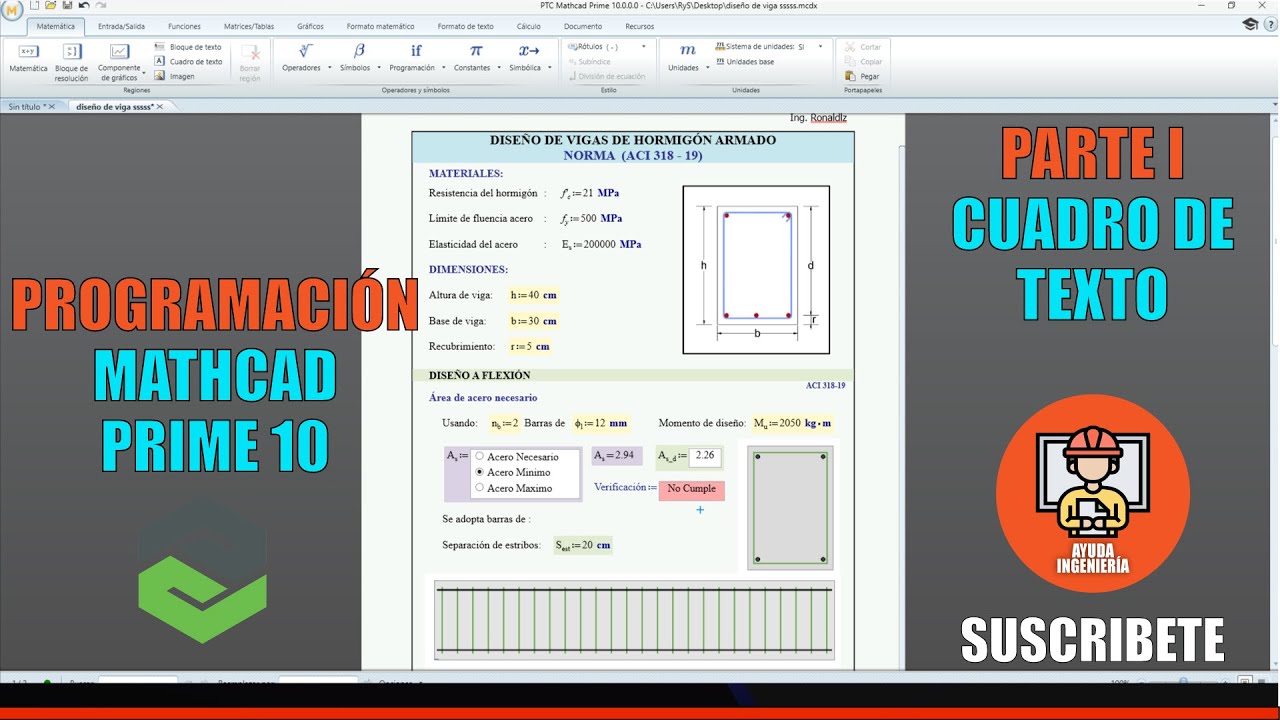Select the Acero Necesario radio option
The image size is (1280, 720).
tap(479, 456)
